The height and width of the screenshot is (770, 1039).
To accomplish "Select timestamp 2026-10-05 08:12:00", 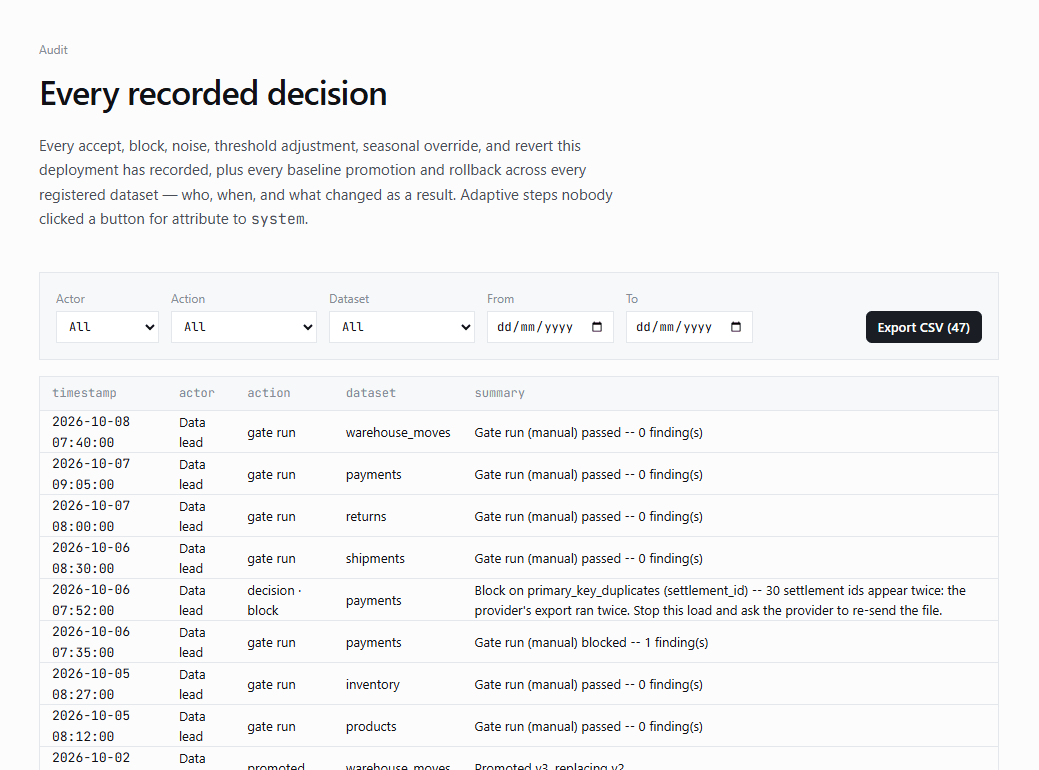I will click(91, 726).
